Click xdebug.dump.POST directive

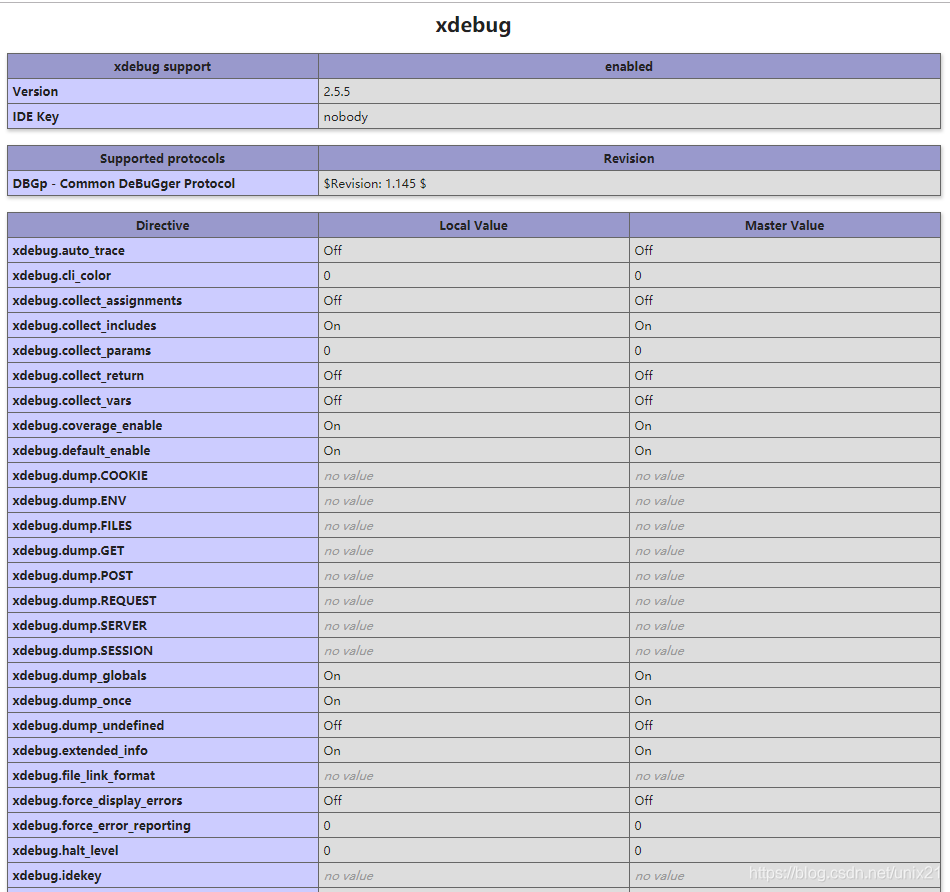(73, 575)
